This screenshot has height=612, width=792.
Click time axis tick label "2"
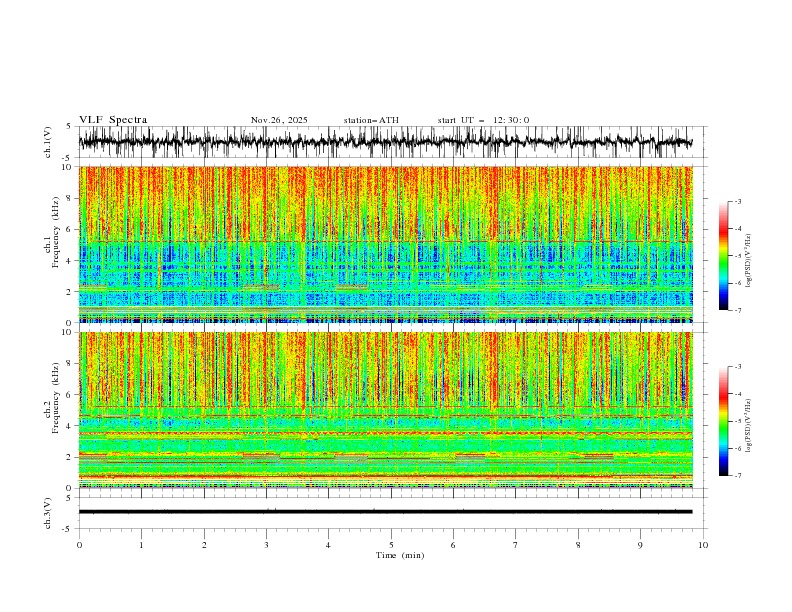pyautogui.click(x=204, y=545)
